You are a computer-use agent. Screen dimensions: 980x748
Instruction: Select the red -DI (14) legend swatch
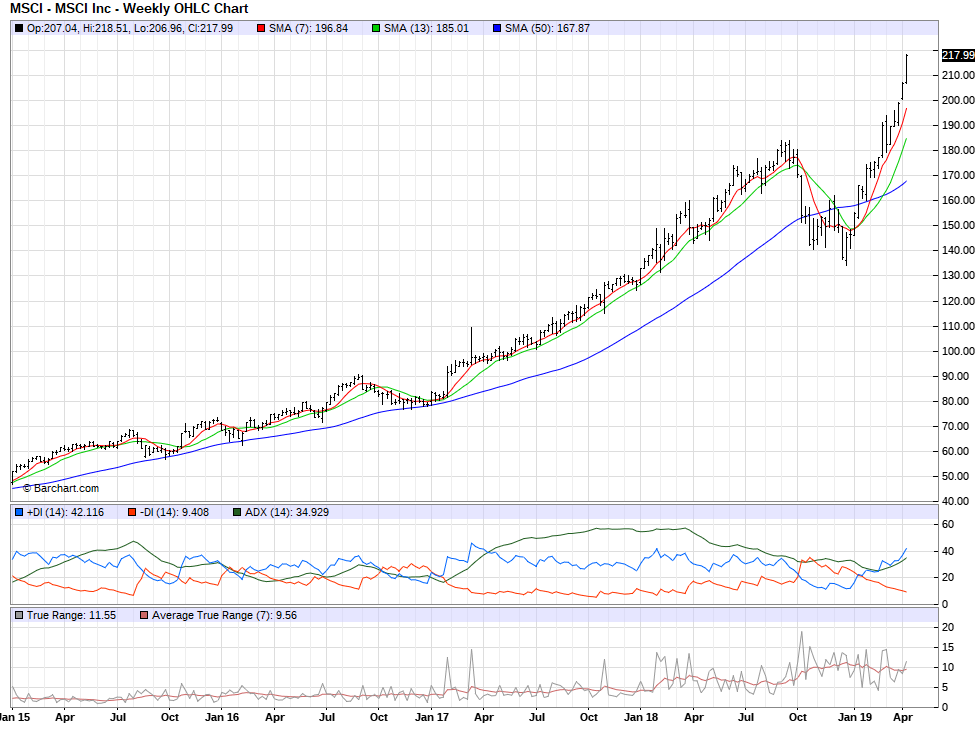(x=131, y=513)
